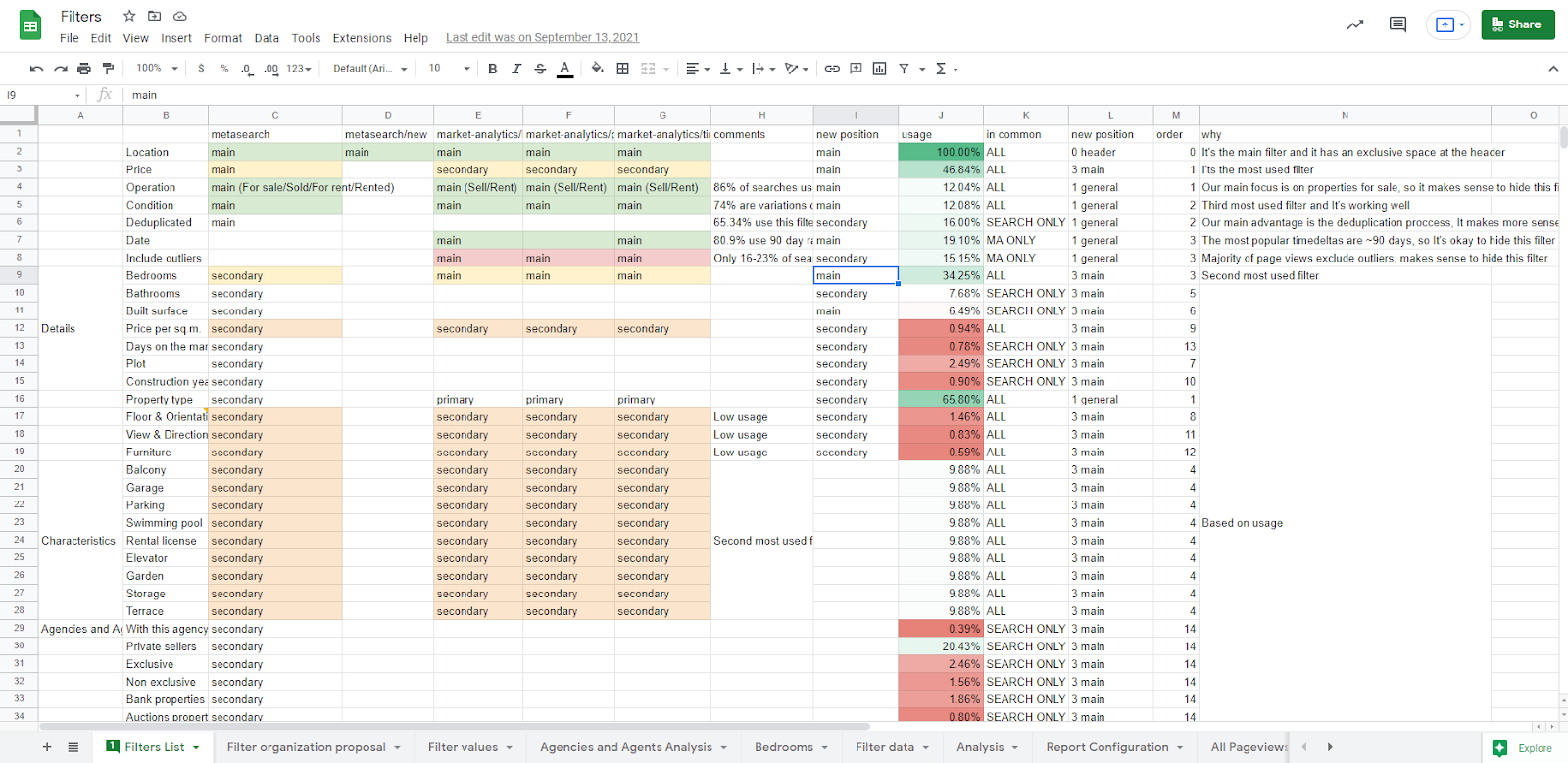Open the last edit history link
This screenshot has height=763, width=1568.
click(x=542, y=38)
